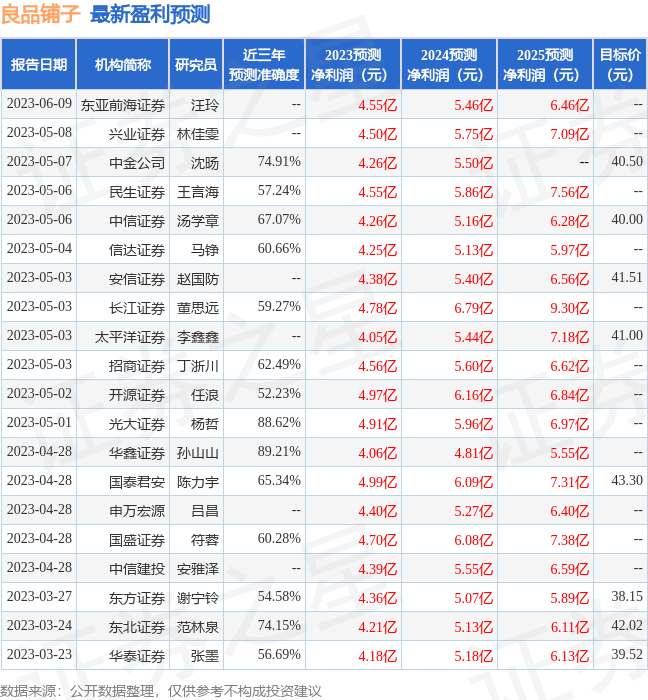
Task: Click 2025 forecast 9.30亿
Action: point(569,308)
